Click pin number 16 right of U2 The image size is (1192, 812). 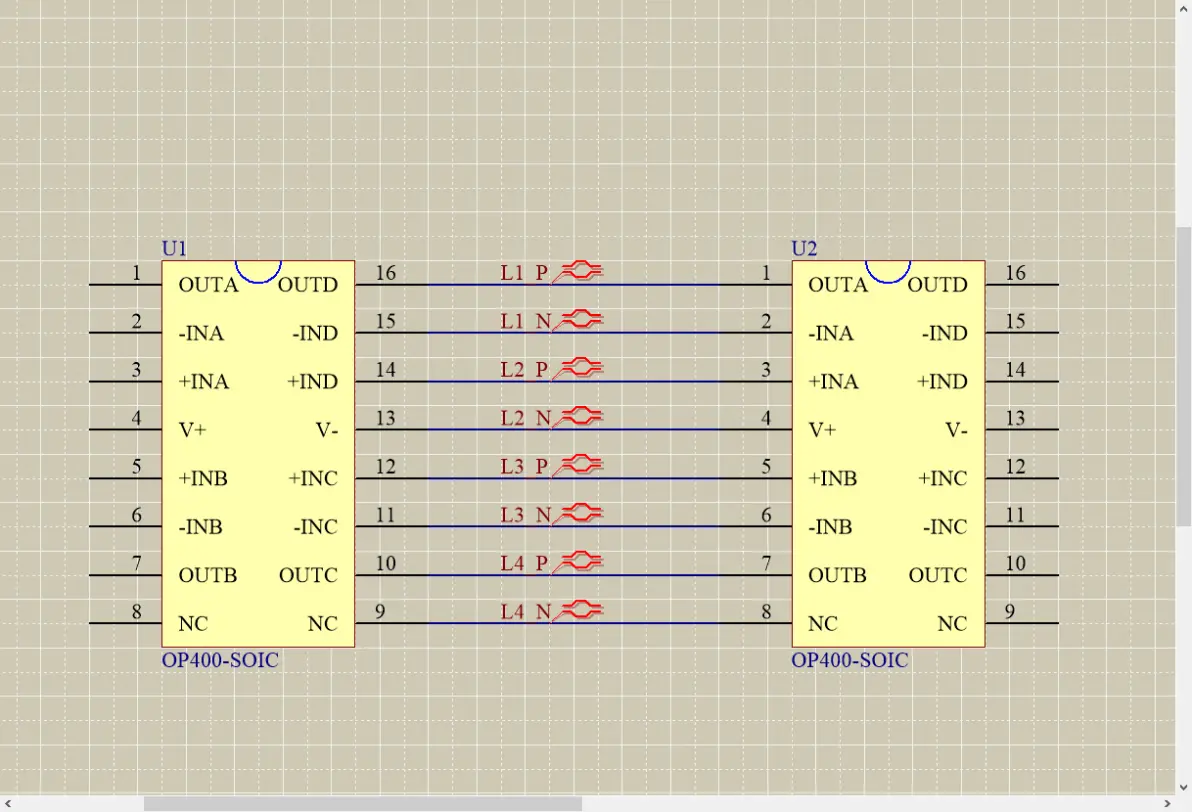click(1016, 273)
